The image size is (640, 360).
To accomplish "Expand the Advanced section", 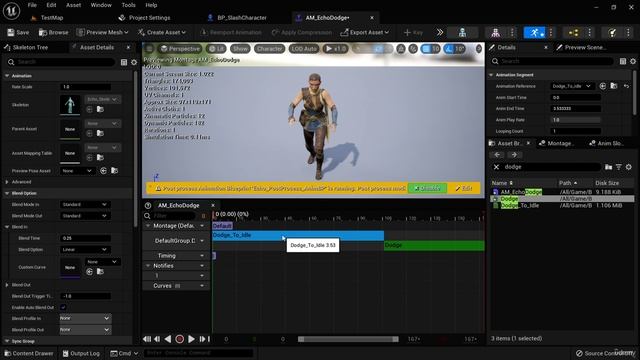I will click(7, 182).
